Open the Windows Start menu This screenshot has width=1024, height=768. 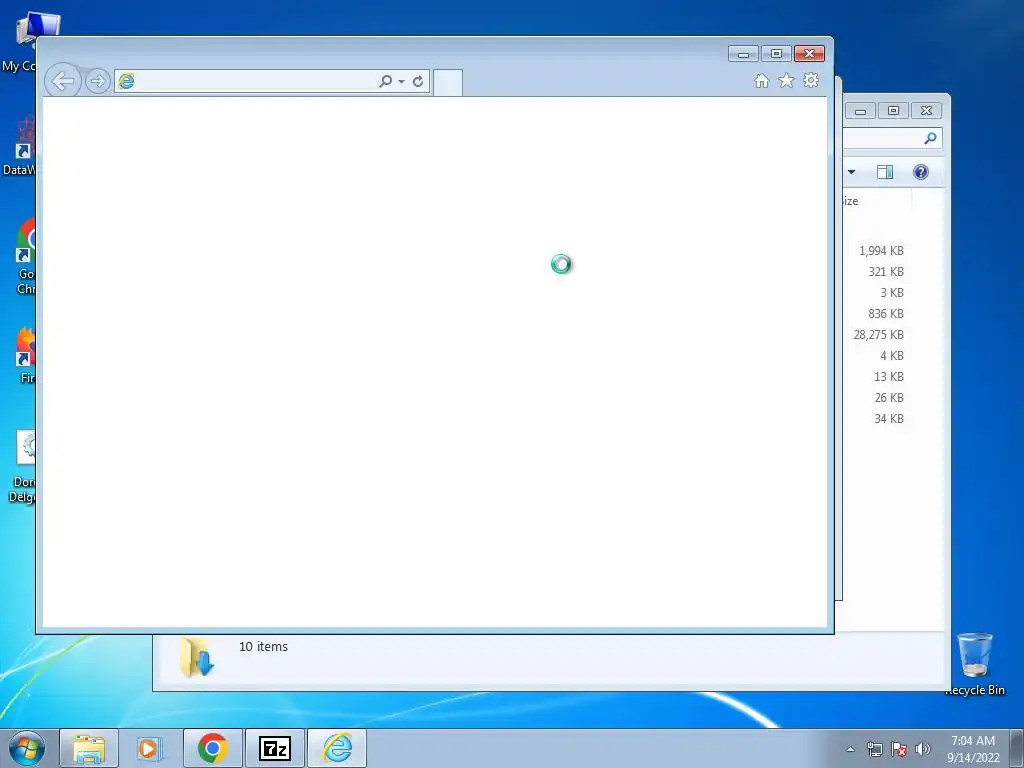coord(27,748)
